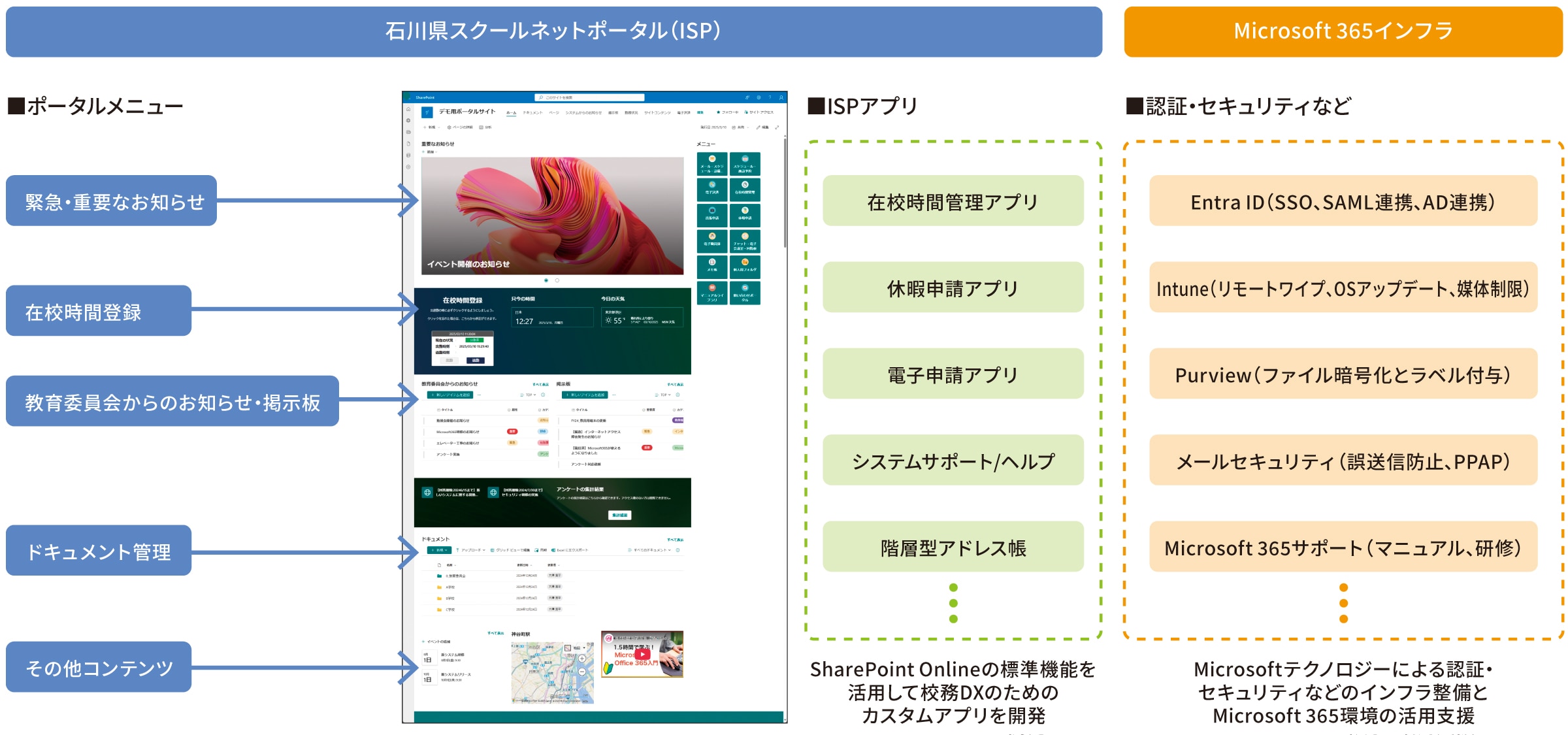Open システムからのお知らせ navigation tab
This screenshot has width=1568, height=735.
point(583,112)
